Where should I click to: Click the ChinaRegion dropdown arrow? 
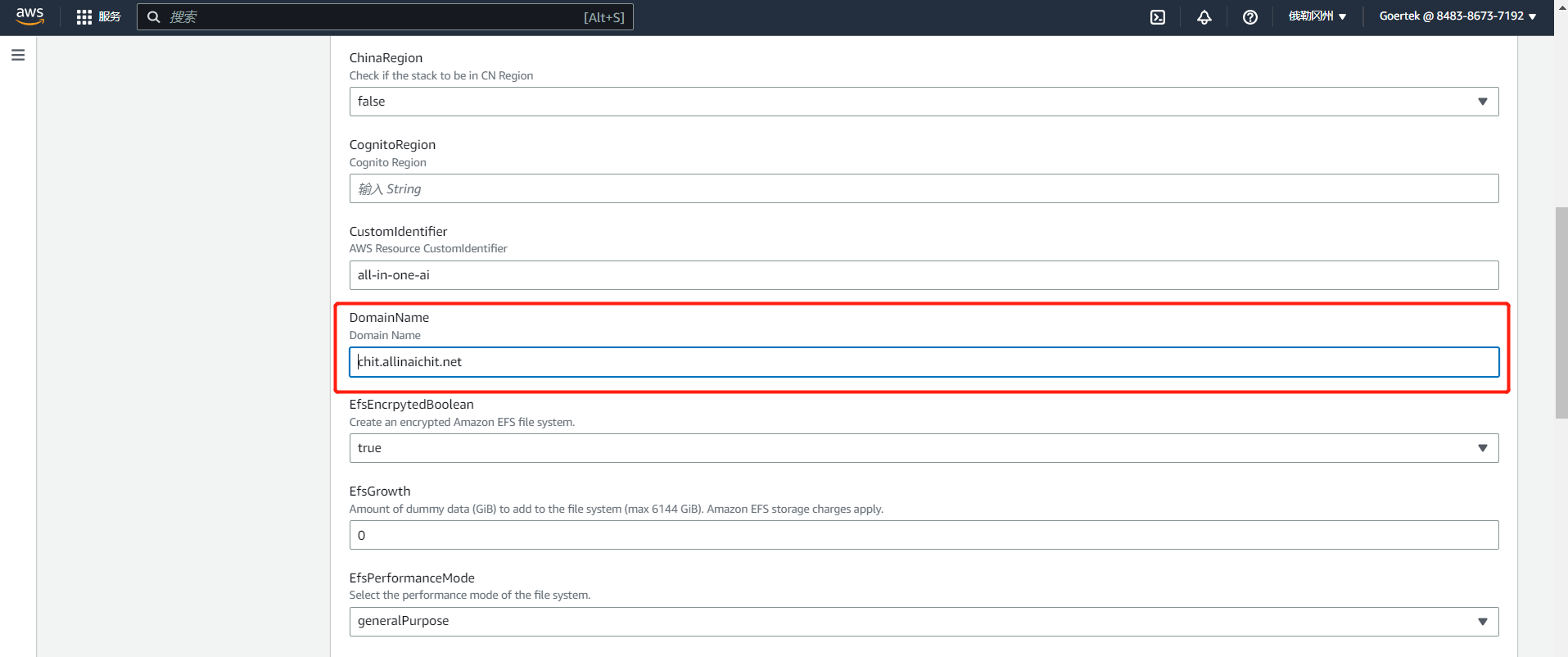pos(1482,102)
